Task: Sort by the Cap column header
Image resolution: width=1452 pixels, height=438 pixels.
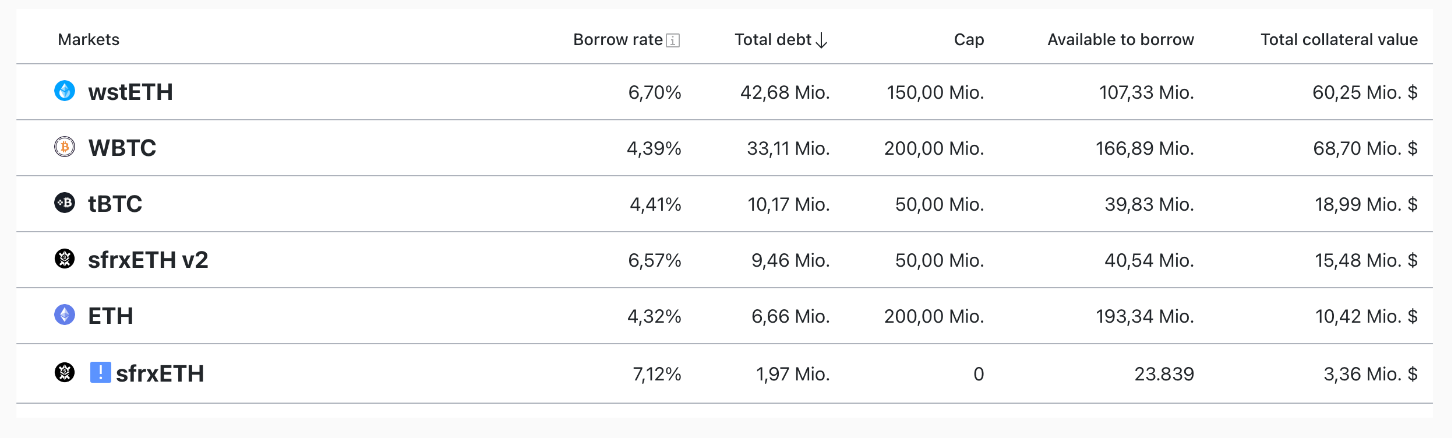Action: pyautogui.click(x=969, y=40)
